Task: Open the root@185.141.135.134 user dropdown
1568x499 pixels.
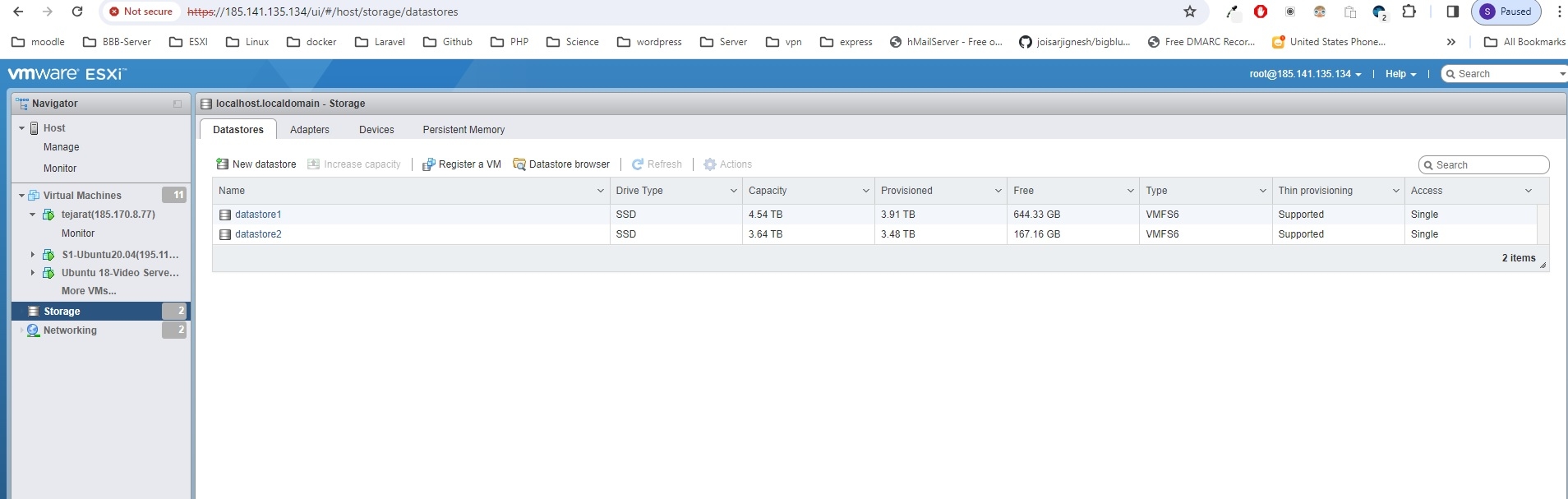Action: pyautogui.click(x=1305, y=74)
